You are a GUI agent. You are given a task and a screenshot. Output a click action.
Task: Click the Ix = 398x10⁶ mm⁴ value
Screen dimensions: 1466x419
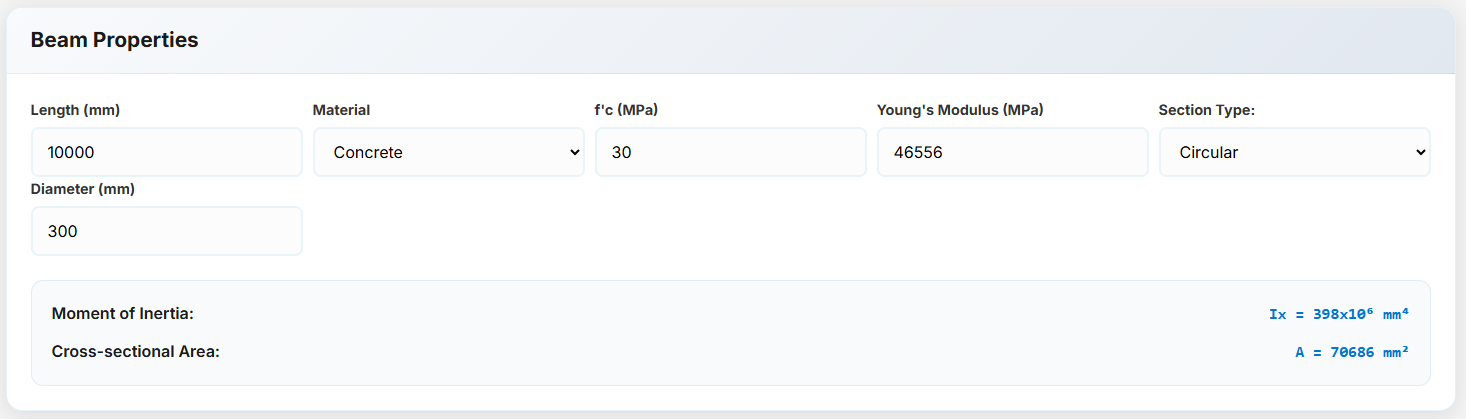tap(1338, 314)
